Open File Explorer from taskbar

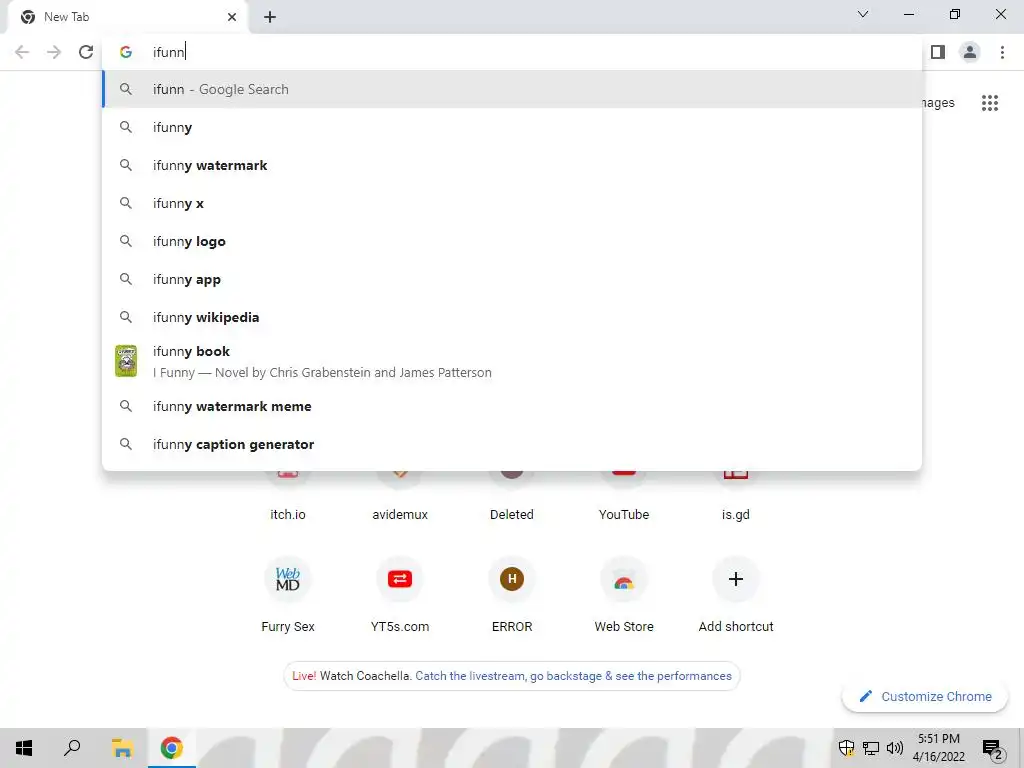point(122,748)
